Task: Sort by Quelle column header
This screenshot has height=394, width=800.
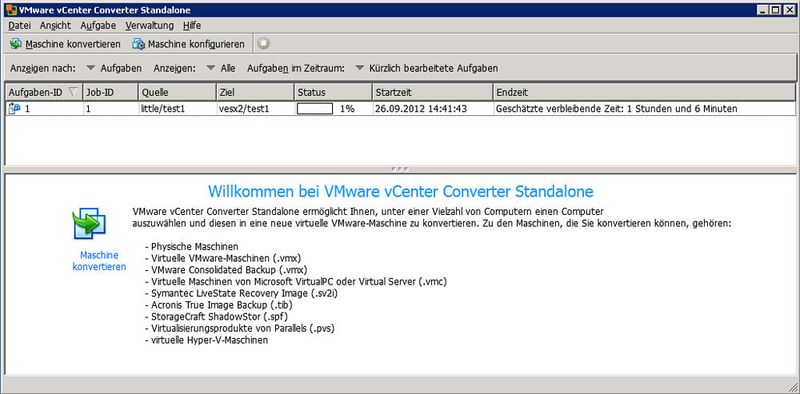Action: coord(177,92)
